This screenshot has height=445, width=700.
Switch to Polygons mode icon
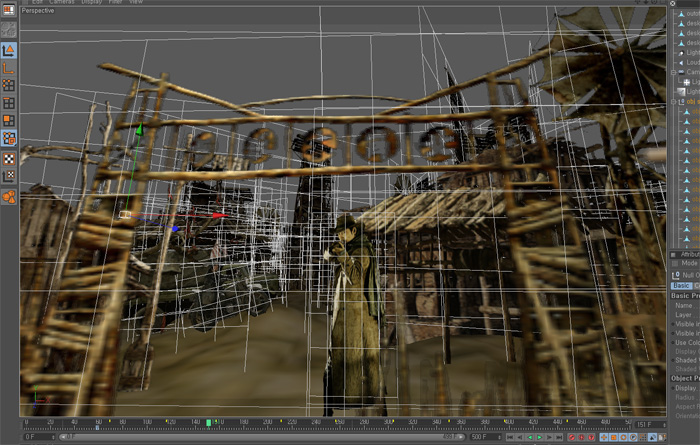8,121
